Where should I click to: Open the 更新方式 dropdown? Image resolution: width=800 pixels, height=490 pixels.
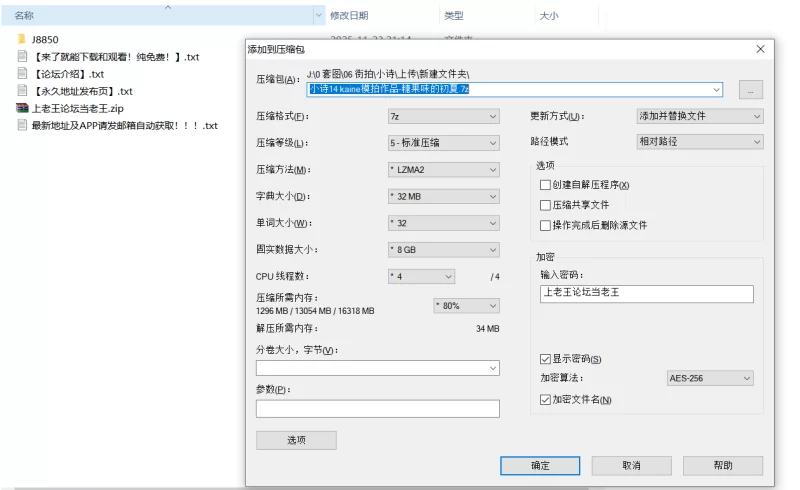[700, 116]
